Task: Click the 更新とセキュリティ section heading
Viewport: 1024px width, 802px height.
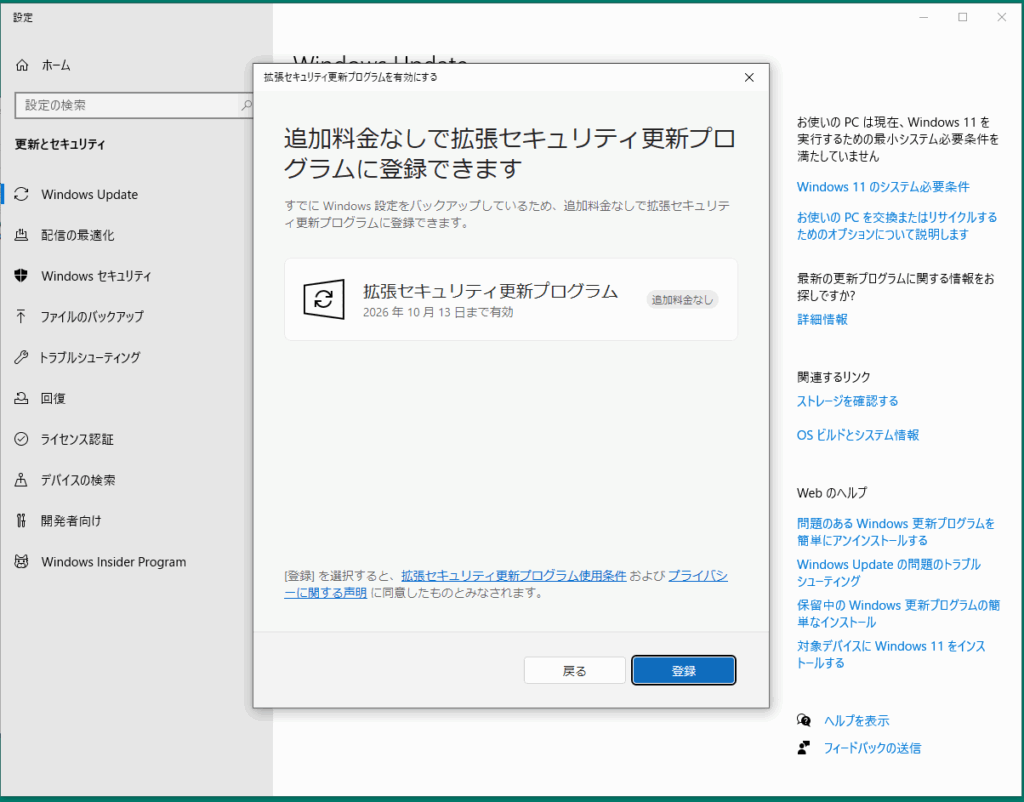Action: point(60,144)
